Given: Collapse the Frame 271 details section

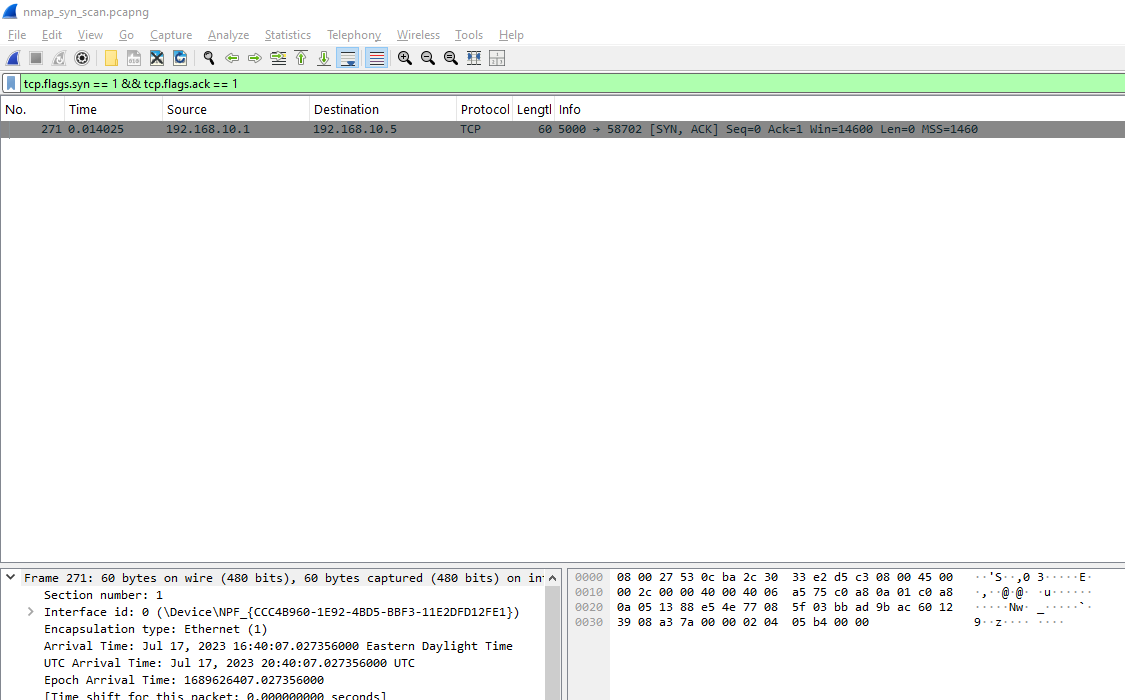Looking at the screenshot, I should point(10,577).
